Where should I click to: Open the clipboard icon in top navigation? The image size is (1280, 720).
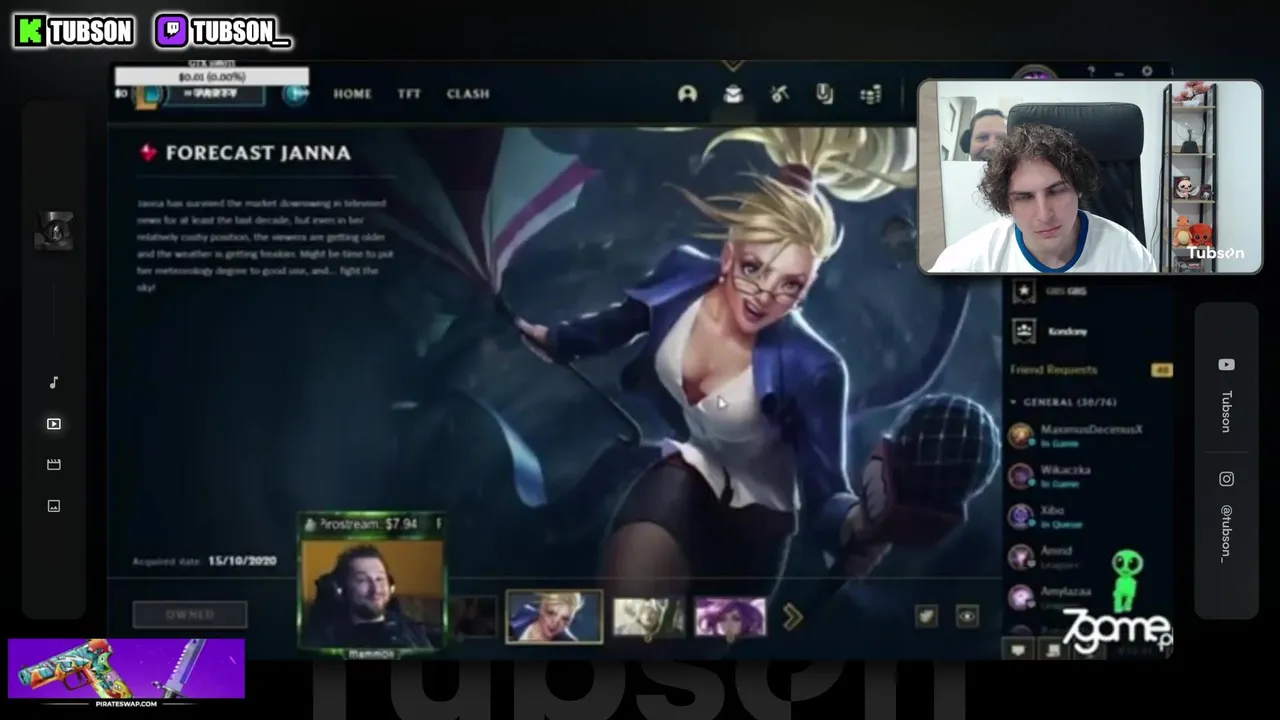click(x=824, y=94)
